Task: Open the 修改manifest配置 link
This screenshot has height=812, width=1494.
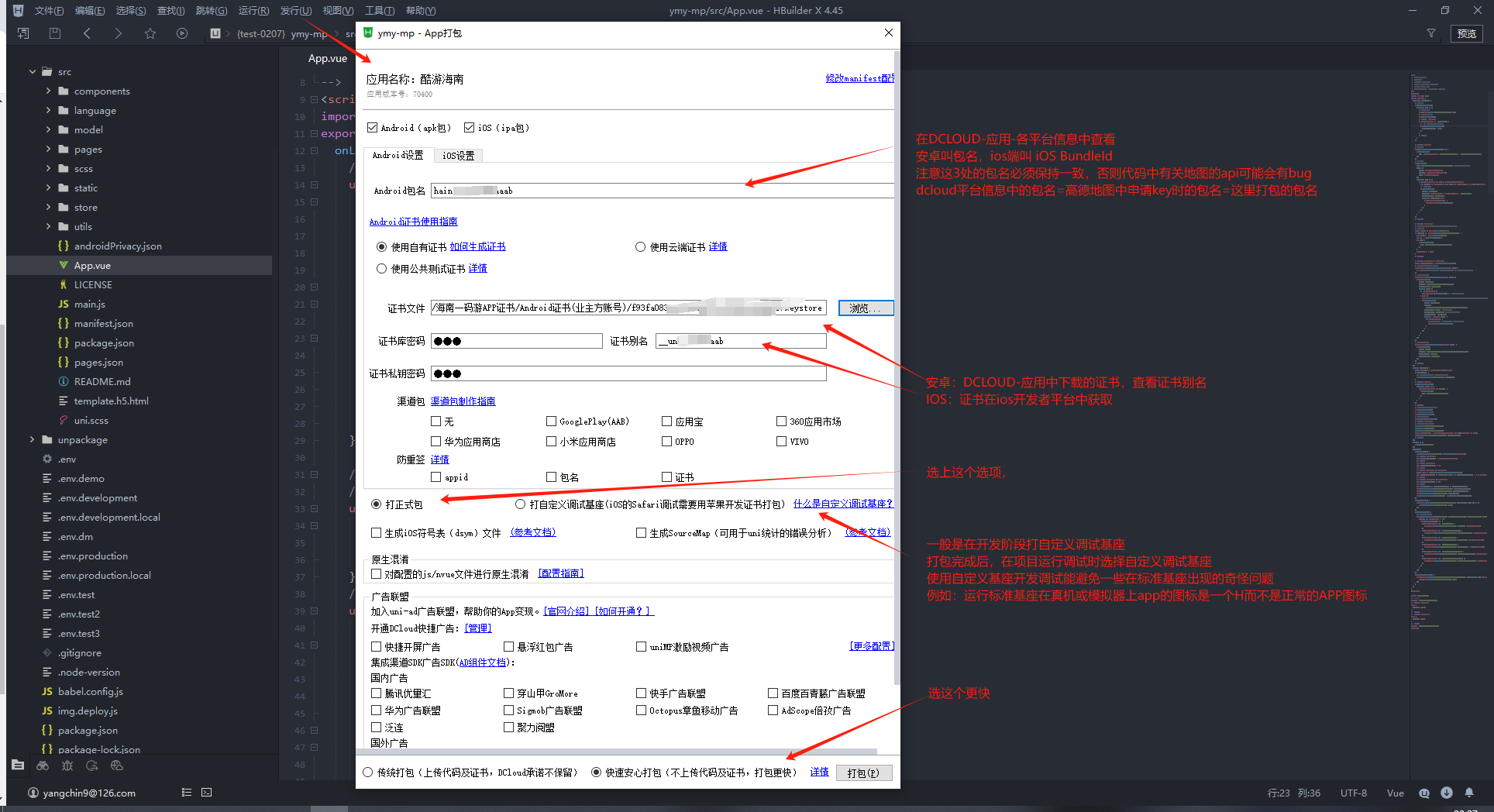Action: (859, 78)
